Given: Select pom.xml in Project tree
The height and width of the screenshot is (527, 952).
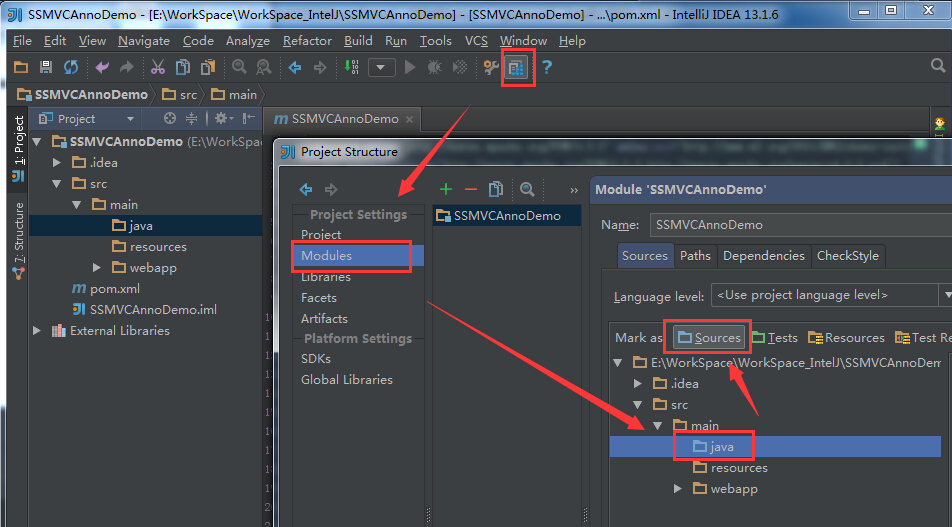Looking at the screenshot, I should click(106, 289).
